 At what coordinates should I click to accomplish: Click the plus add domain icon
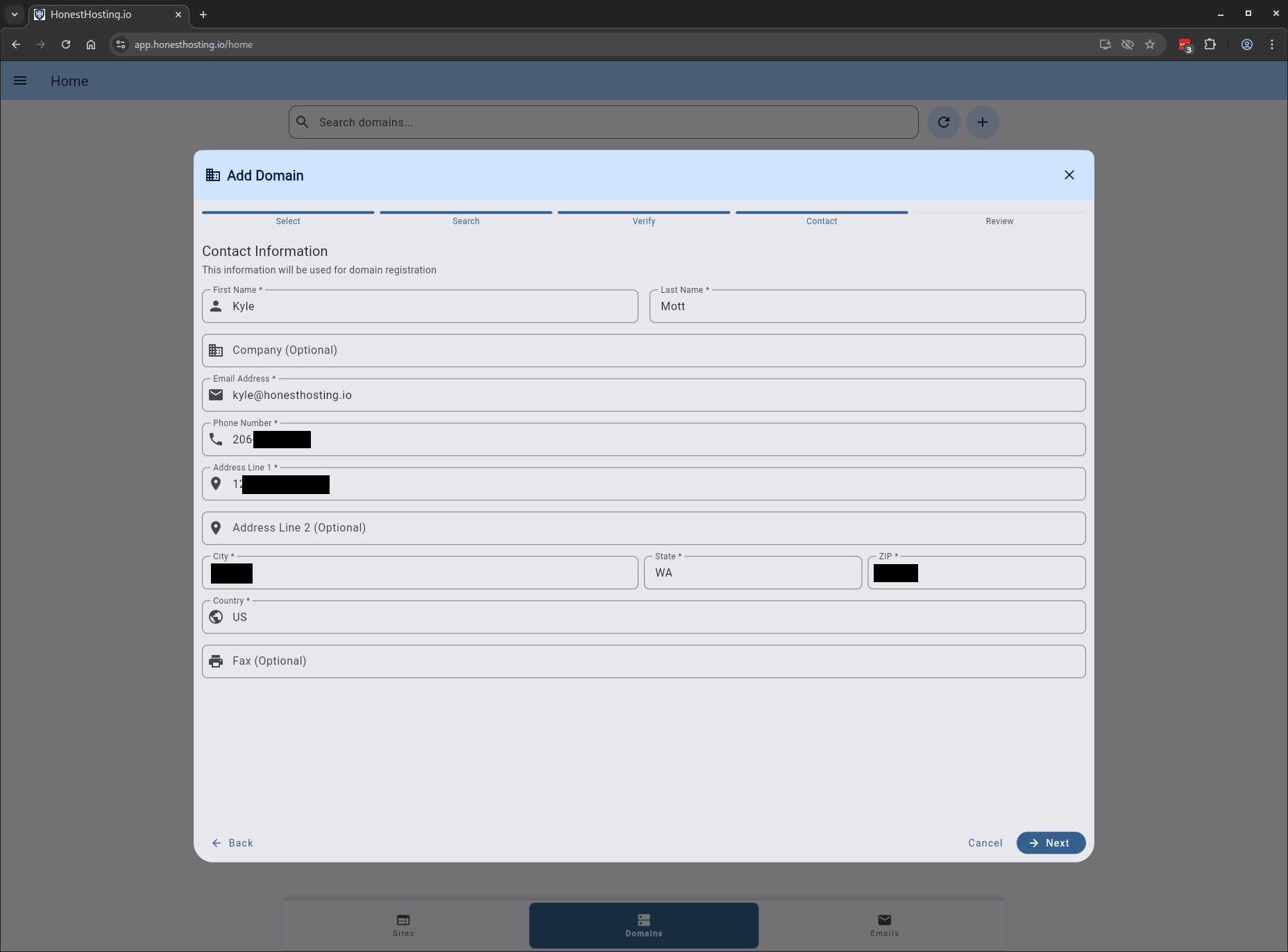(x=982, y=122)
